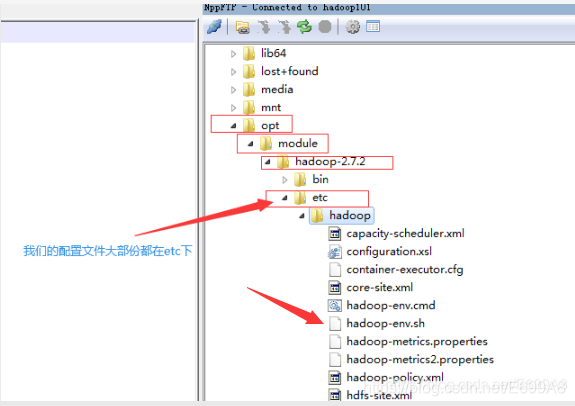Select the opt folder icon
This screenshot has width=575, height=406.
pos(249,125)
